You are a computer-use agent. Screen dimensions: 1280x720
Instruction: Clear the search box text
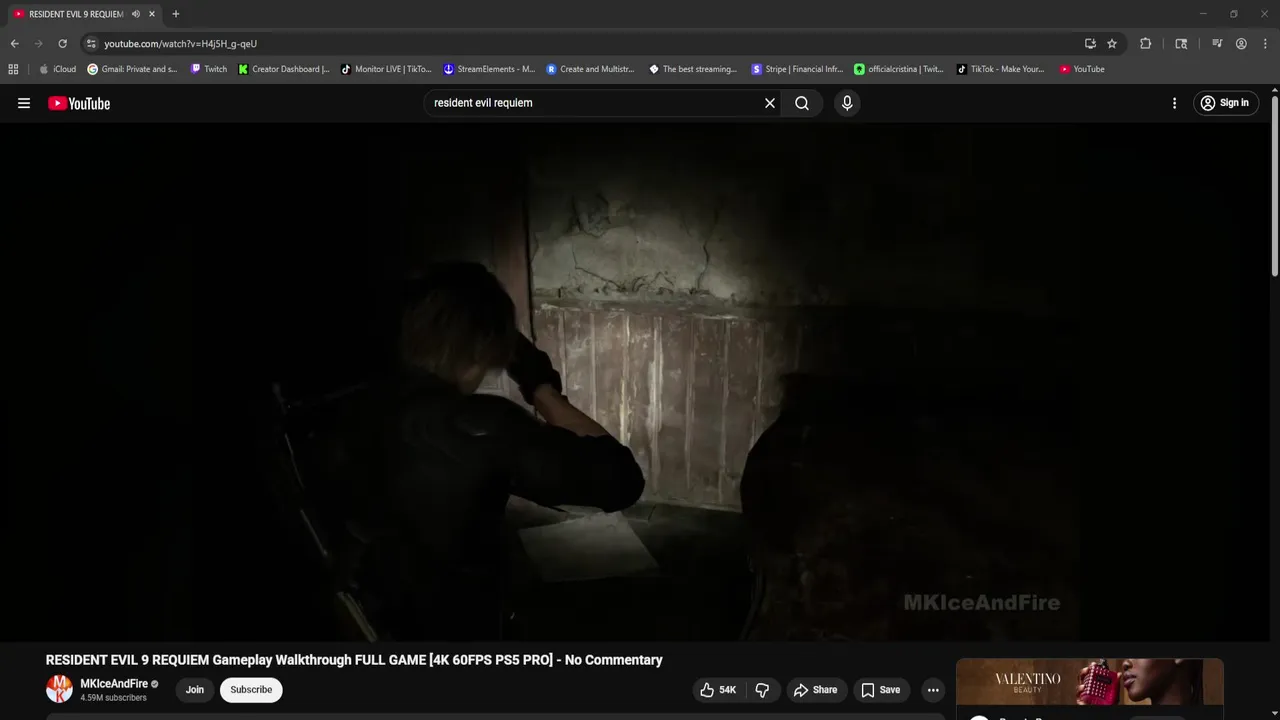click(x=770, y=103)
